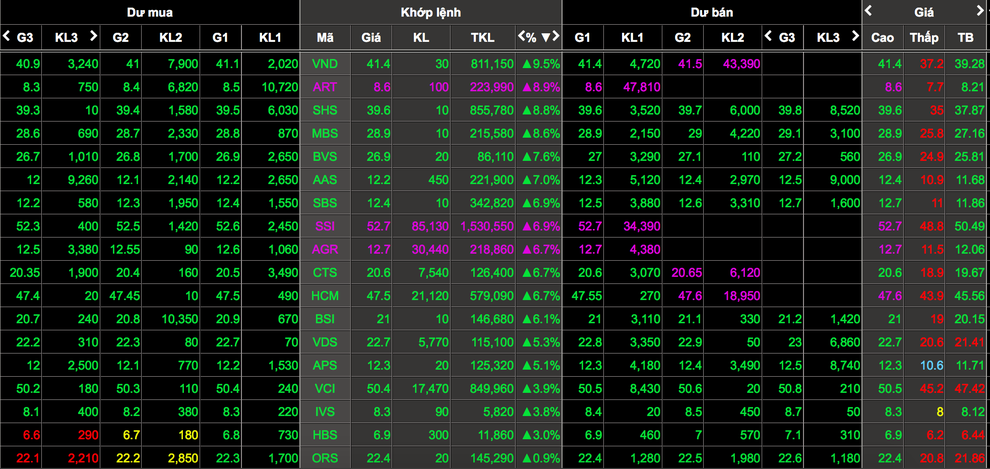Image resolution: width=990 pixels, height=469 pixels.
Task: Open the APS ticker symbol
Action: point(325,365)
